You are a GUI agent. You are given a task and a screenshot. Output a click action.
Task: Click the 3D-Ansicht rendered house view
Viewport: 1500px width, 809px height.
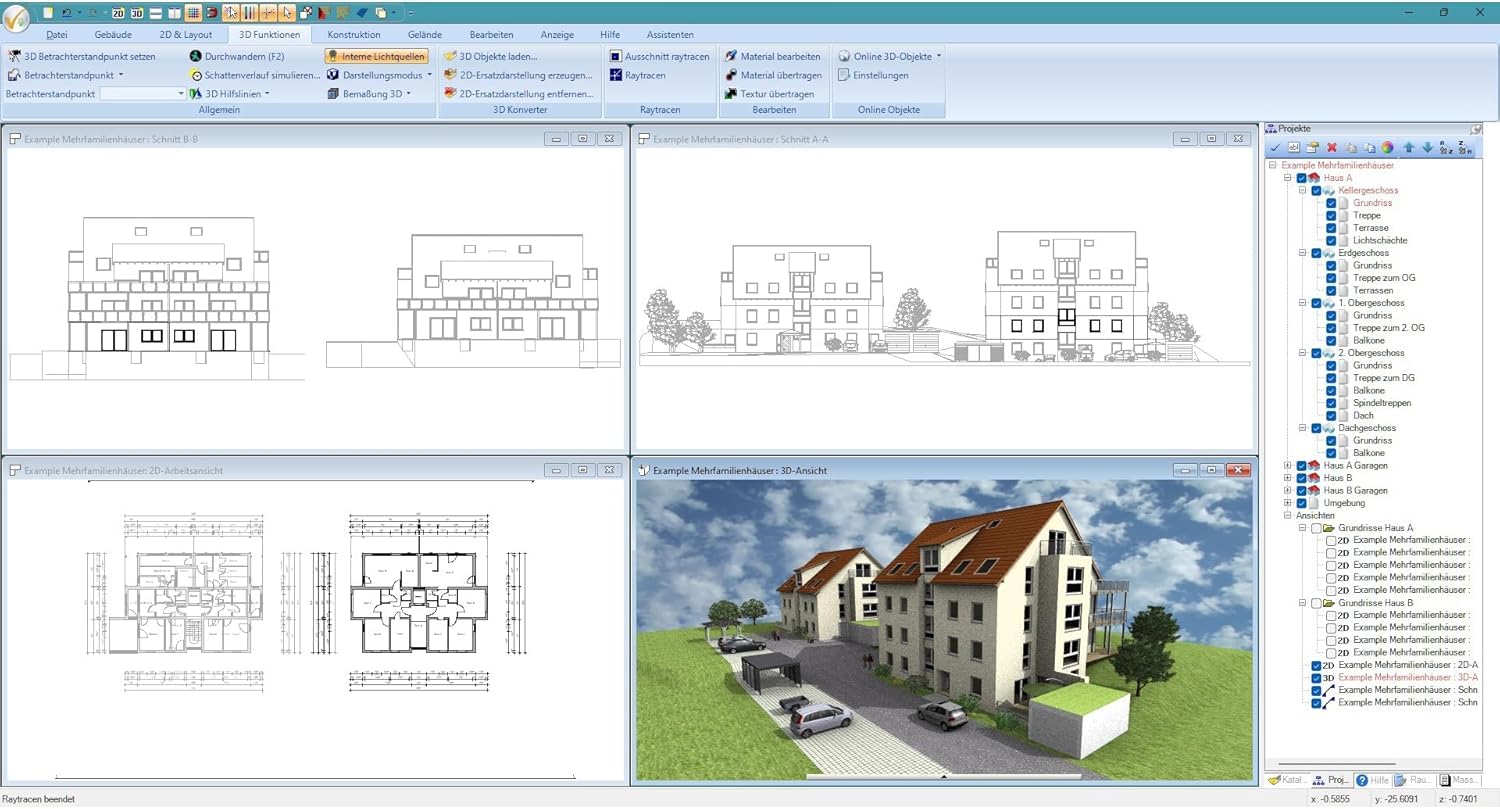(x=944, y=630)
